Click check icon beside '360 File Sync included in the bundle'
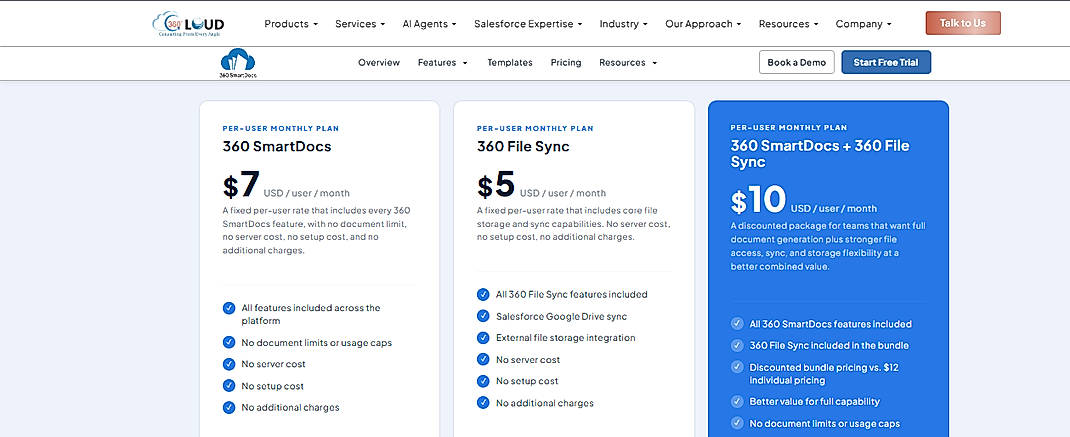The width and height of the screenshot is (1070, 437). tap(737, 346)
